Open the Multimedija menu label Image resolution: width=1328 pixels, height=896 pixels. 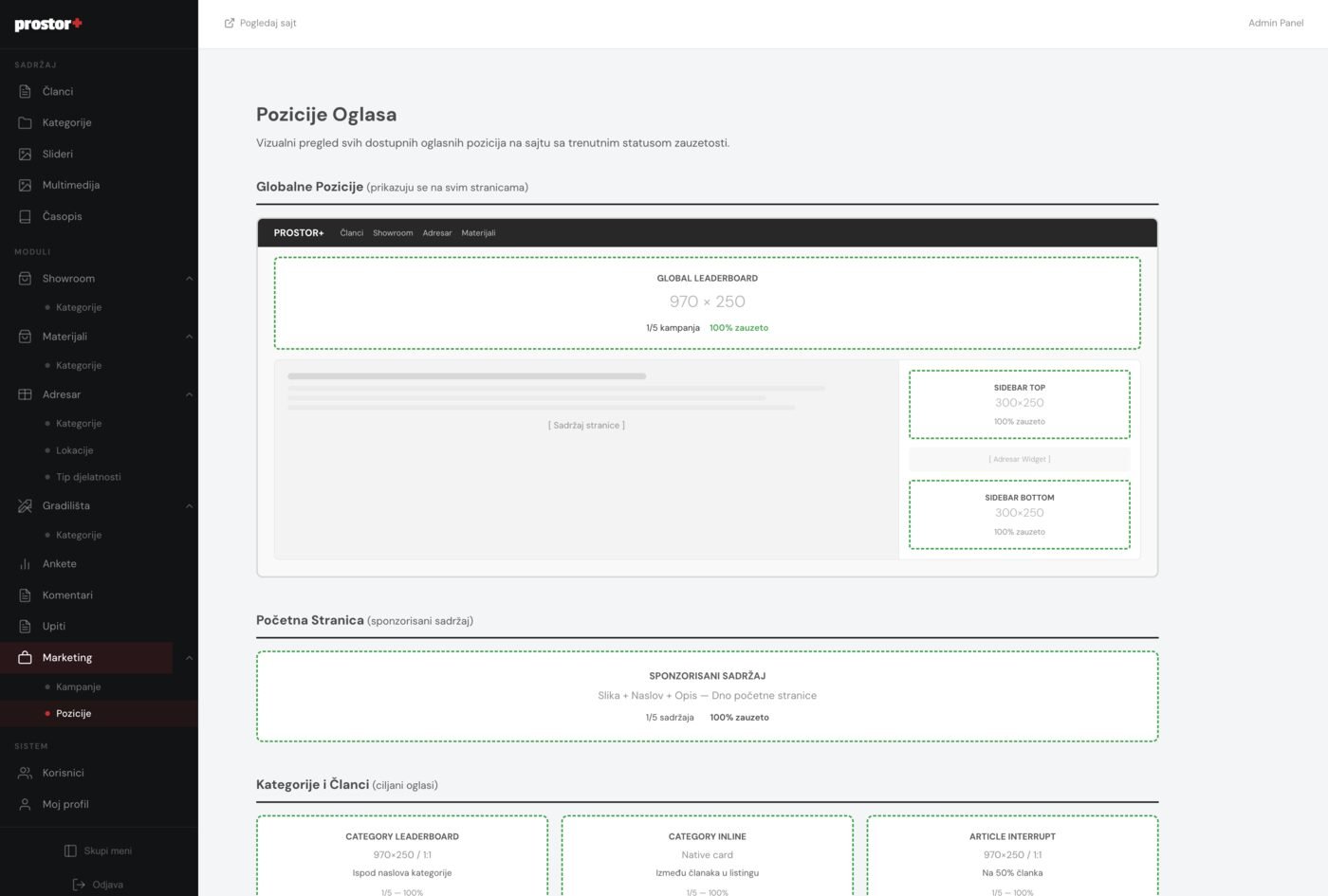point(71,185)
